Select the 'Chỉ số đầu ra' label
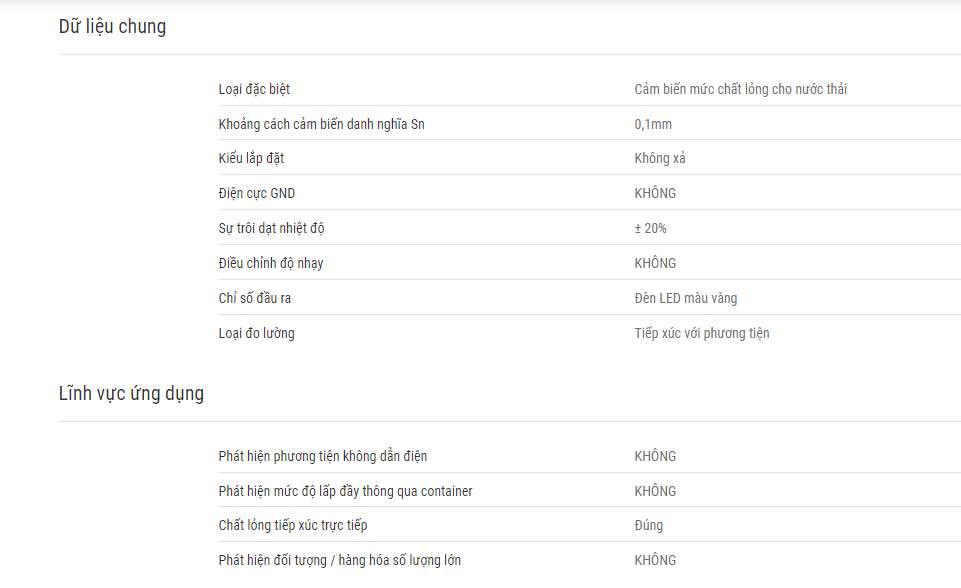Screen dimensions: 961x588 coord(255,299)
